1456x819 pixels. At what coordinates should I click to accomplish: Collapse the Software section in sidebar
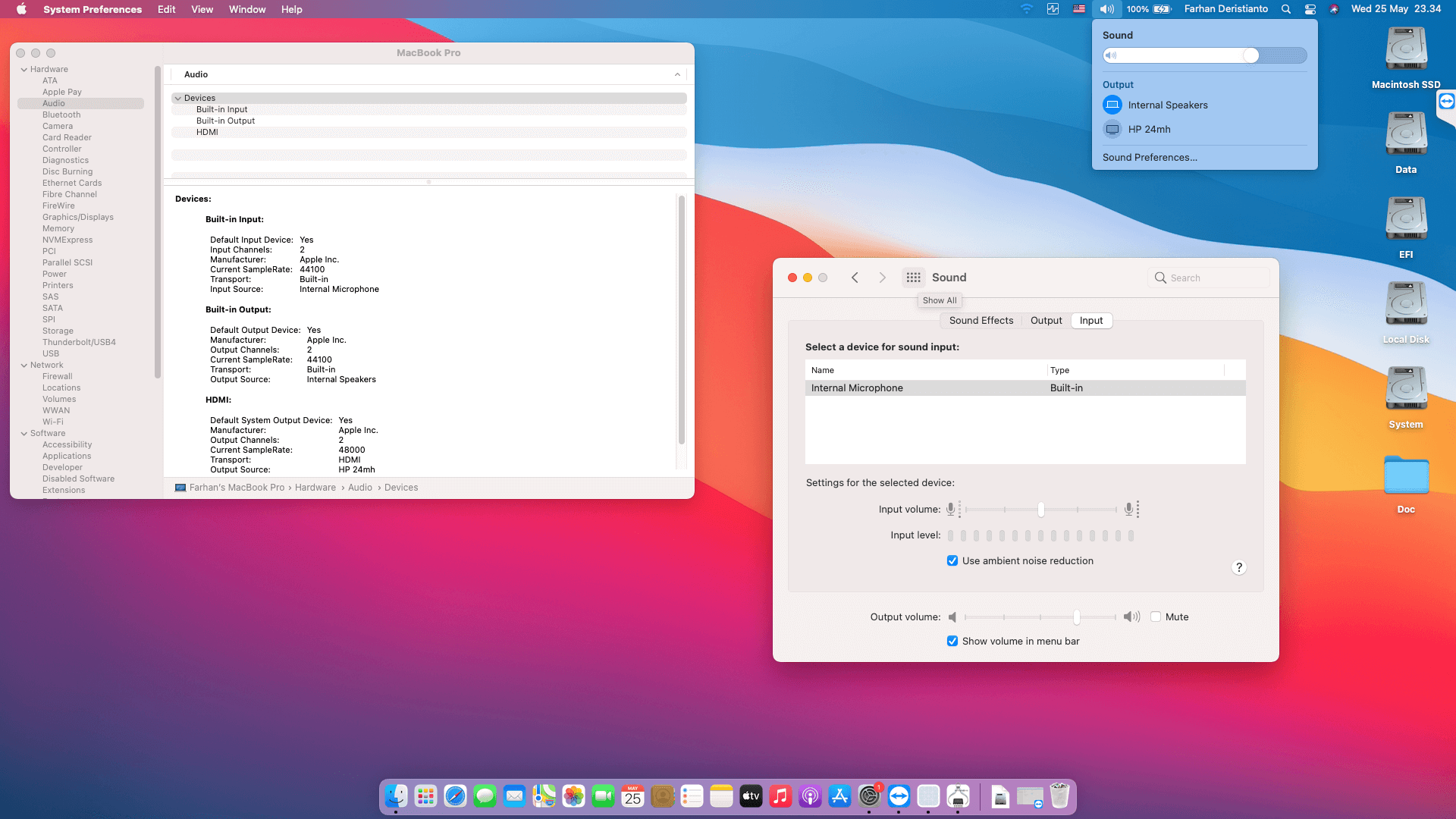pyautogui.click(x=24, y=434)
